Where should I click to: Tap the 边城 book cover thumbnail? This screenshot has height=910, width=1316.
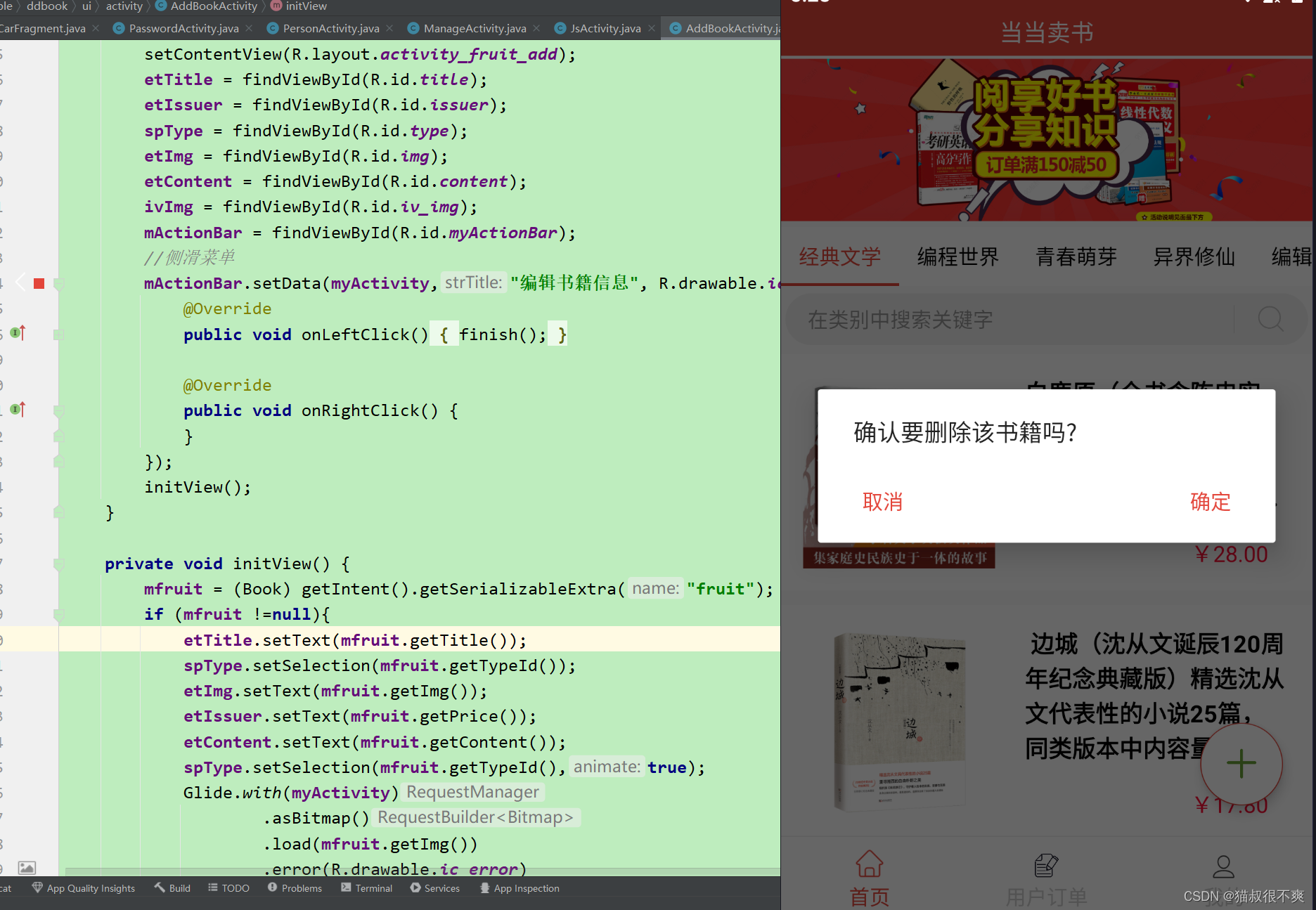[901, 721]
